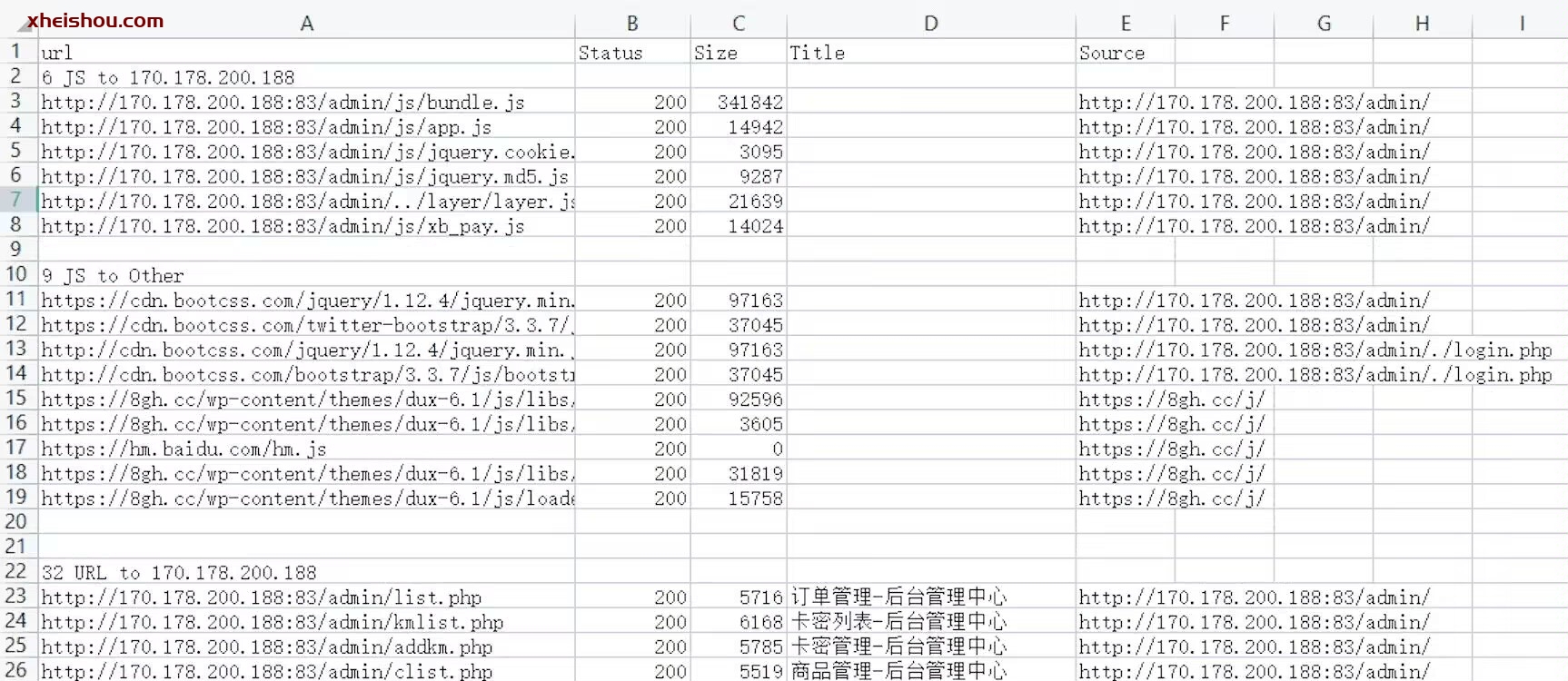Select column A header
The height and width of the screenshot is (681, 1568).
[x=306, y=24]
